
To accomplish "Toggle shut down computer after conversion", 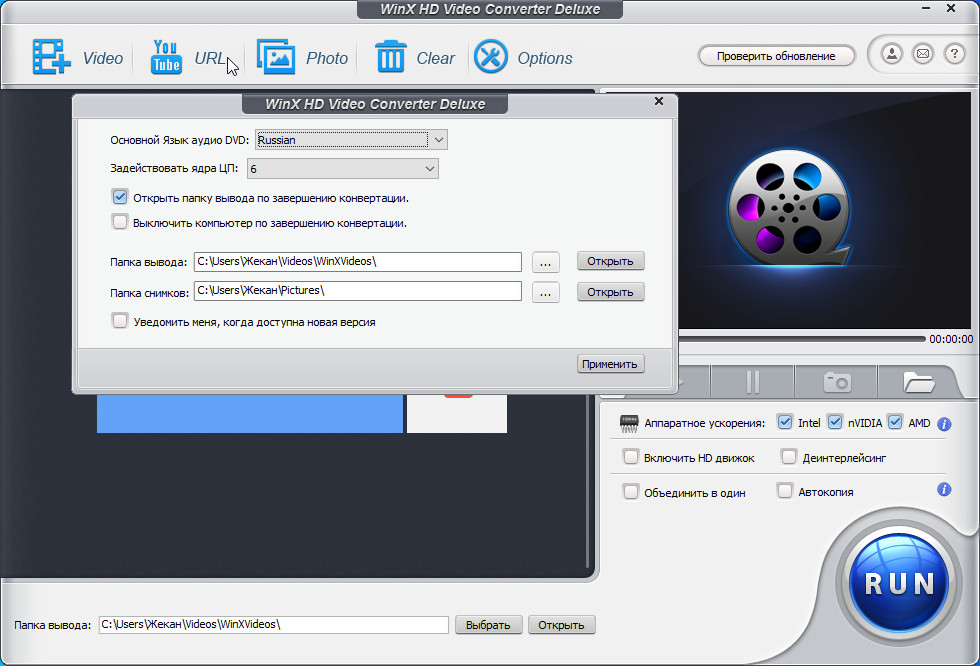I will [120, 222].
